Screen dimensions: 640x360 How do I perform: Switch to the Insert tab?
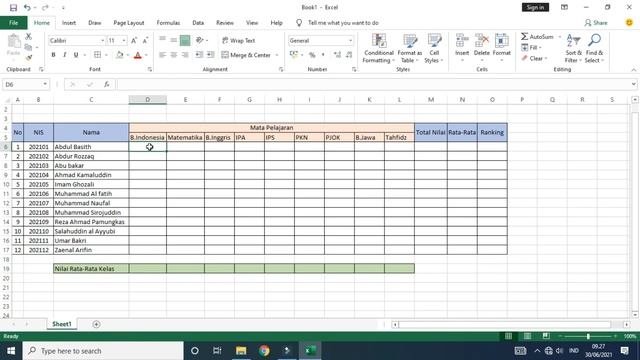pyautogui.click(x=69, y=23)
